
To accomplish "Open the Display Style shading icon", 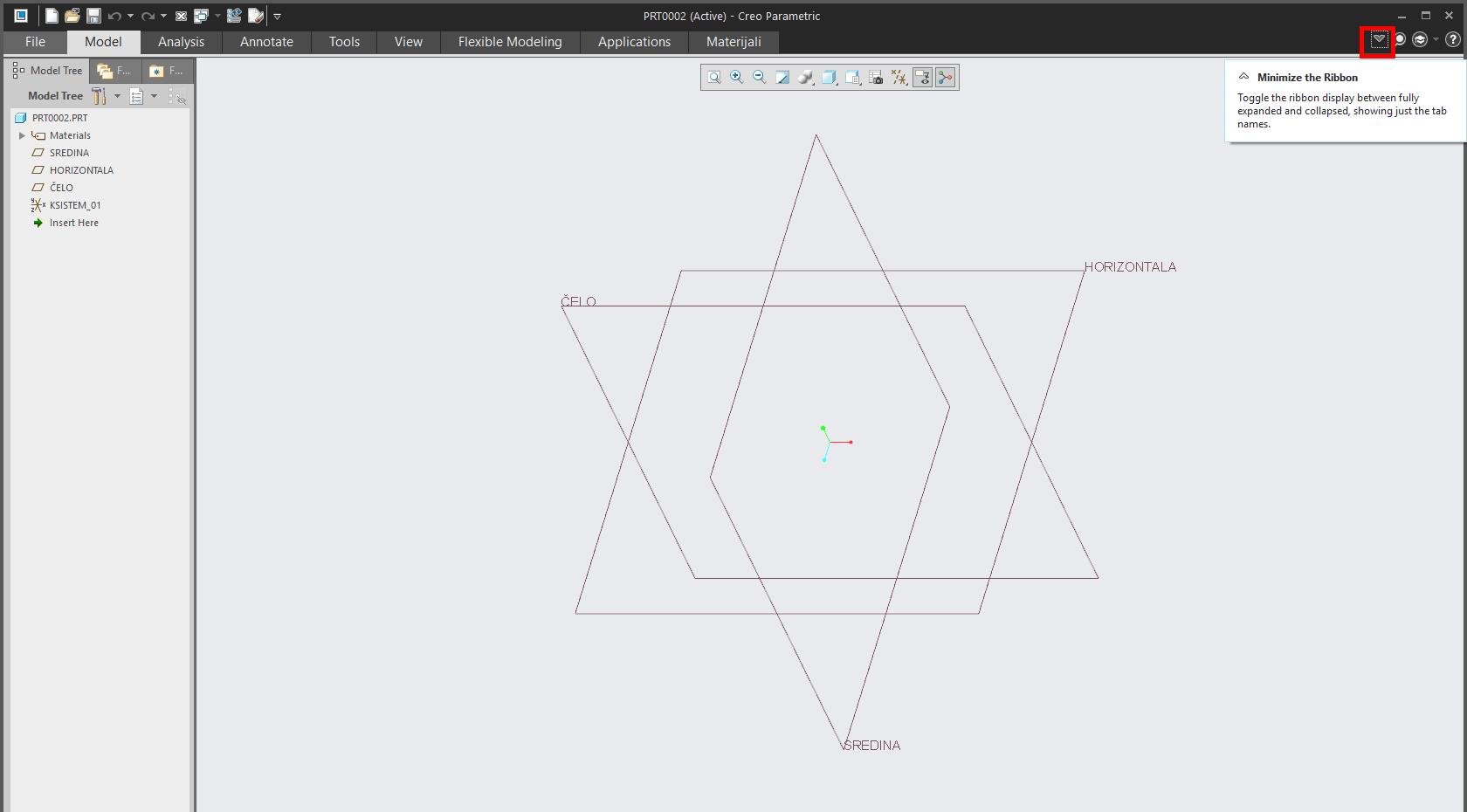I will point(805,78).
